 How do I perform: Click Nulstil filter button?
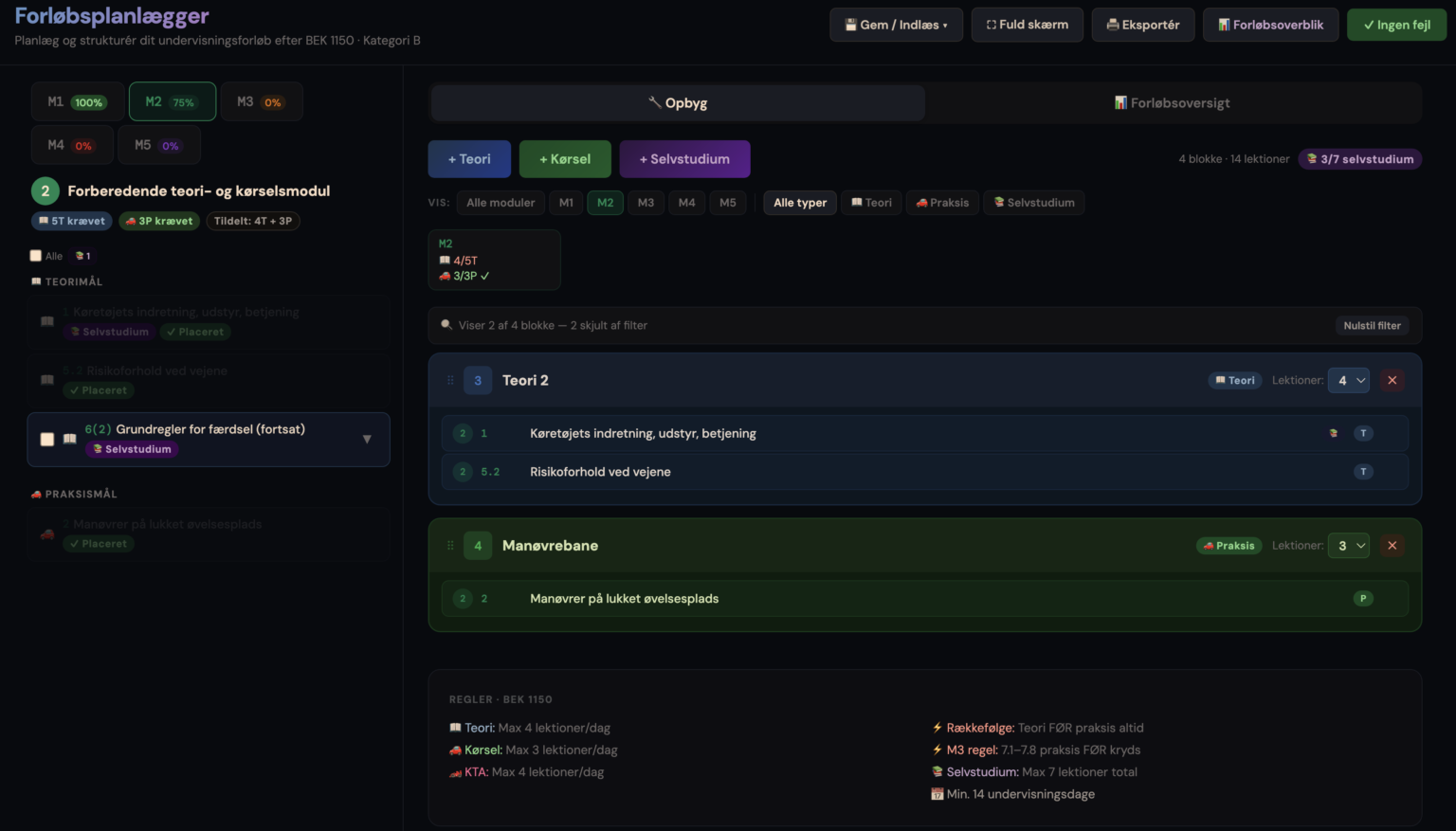tap(1371, 325)
